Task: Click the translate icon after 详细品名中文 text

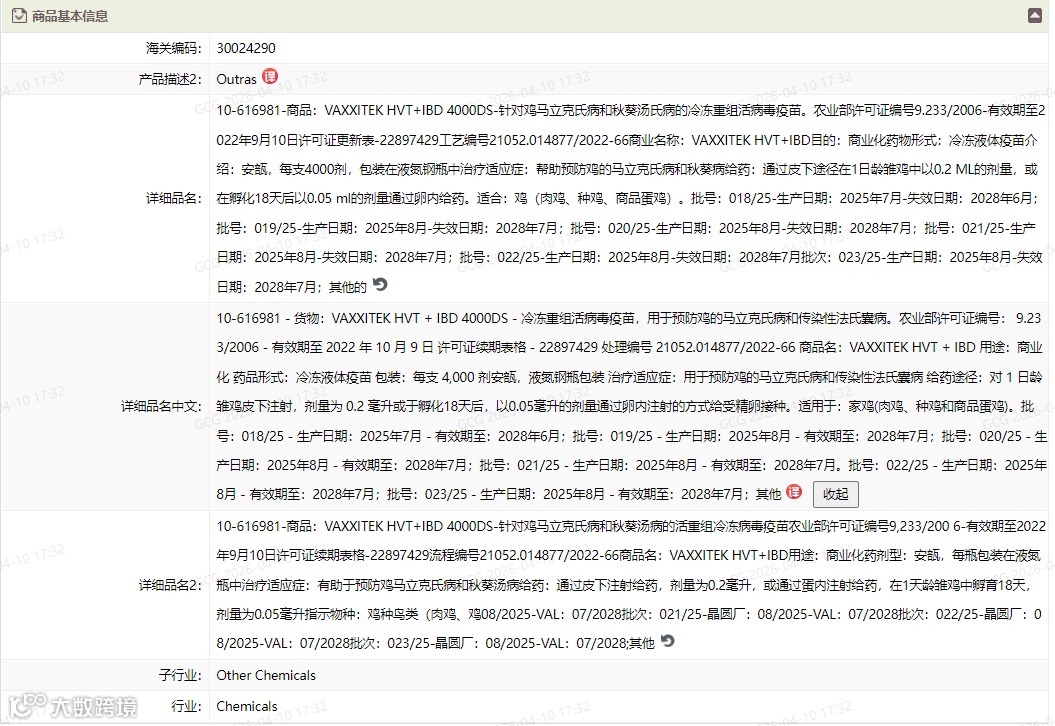Action: pos(794,492)
